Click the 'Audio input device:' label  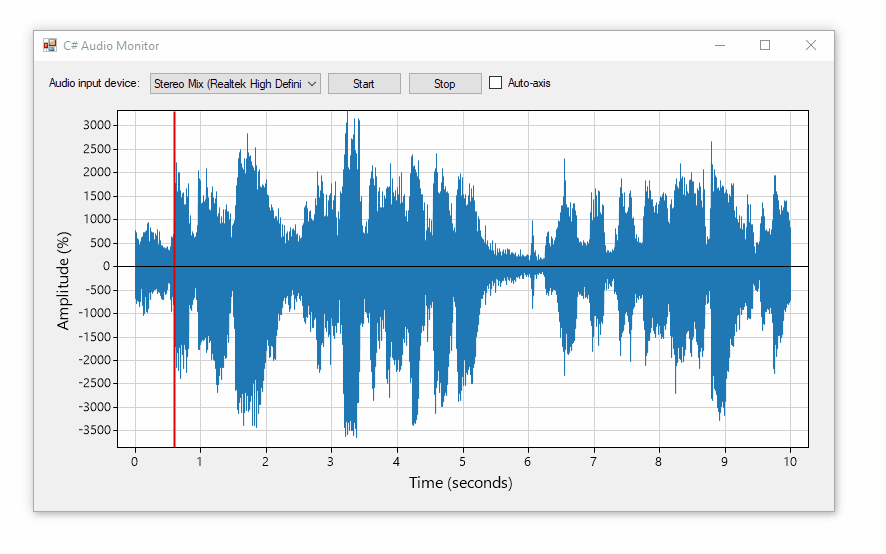94,83
